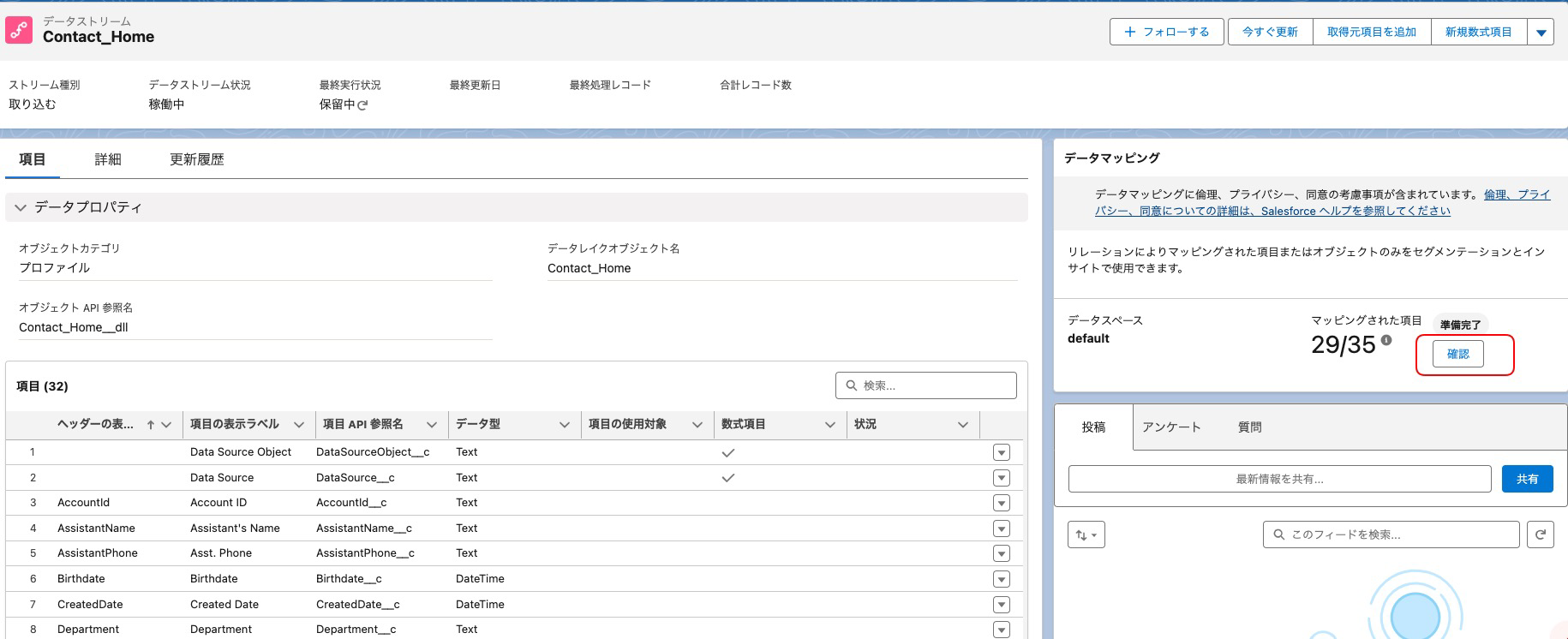Viewport: 1568px width, 639px height.
Task: Open row actions menu for Department row
Action: pos(1002,630)
